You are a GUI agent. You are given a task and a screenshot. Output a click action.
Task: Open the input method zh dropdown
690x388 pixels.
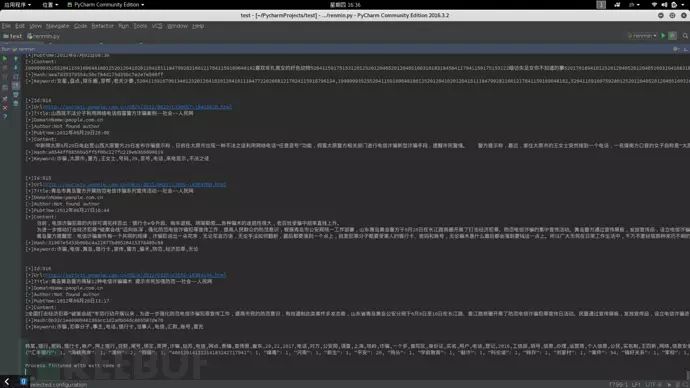[634, 4]
